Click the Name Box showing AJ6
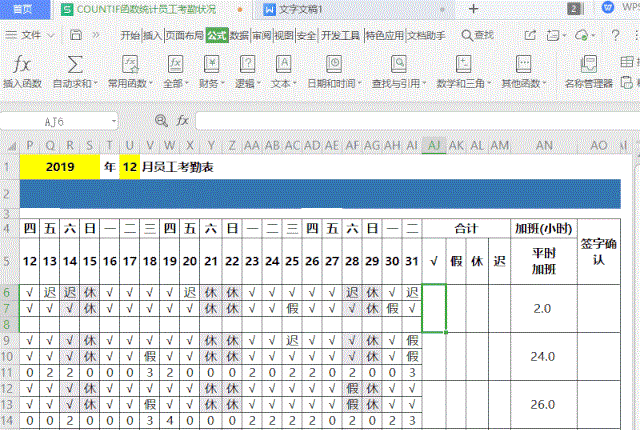This screenshot has width=640, height=430. (54, 121)
